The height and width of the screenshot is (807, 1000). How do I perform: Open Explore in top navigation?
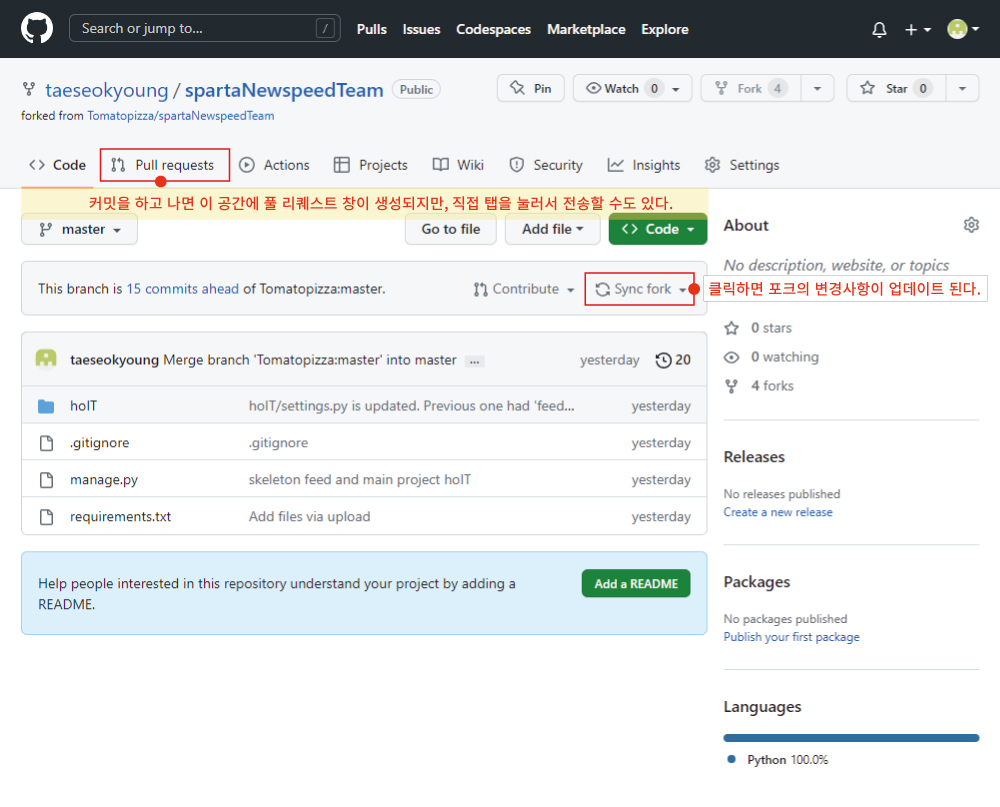[x=665, y=29]
